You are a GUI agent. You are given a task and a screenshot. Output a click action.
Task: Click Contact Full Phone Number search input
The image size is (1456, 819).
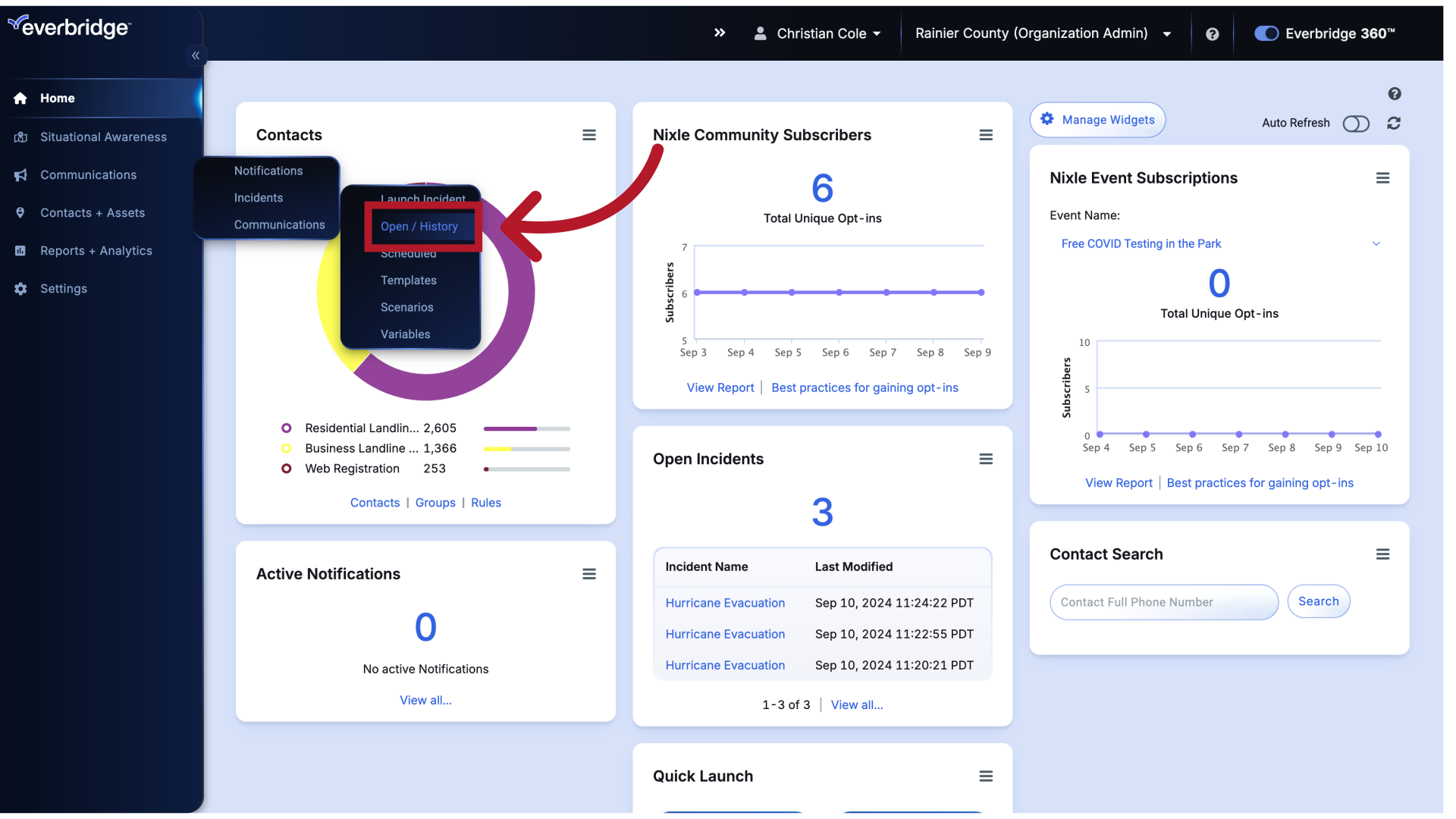coord(1163,601)
